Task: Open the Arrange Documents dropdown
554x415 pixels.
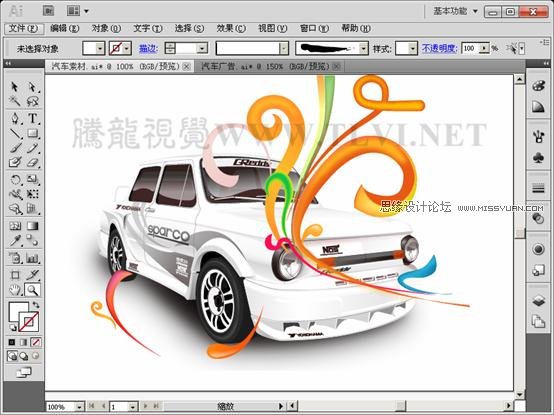Action: [x=77, y=11]
